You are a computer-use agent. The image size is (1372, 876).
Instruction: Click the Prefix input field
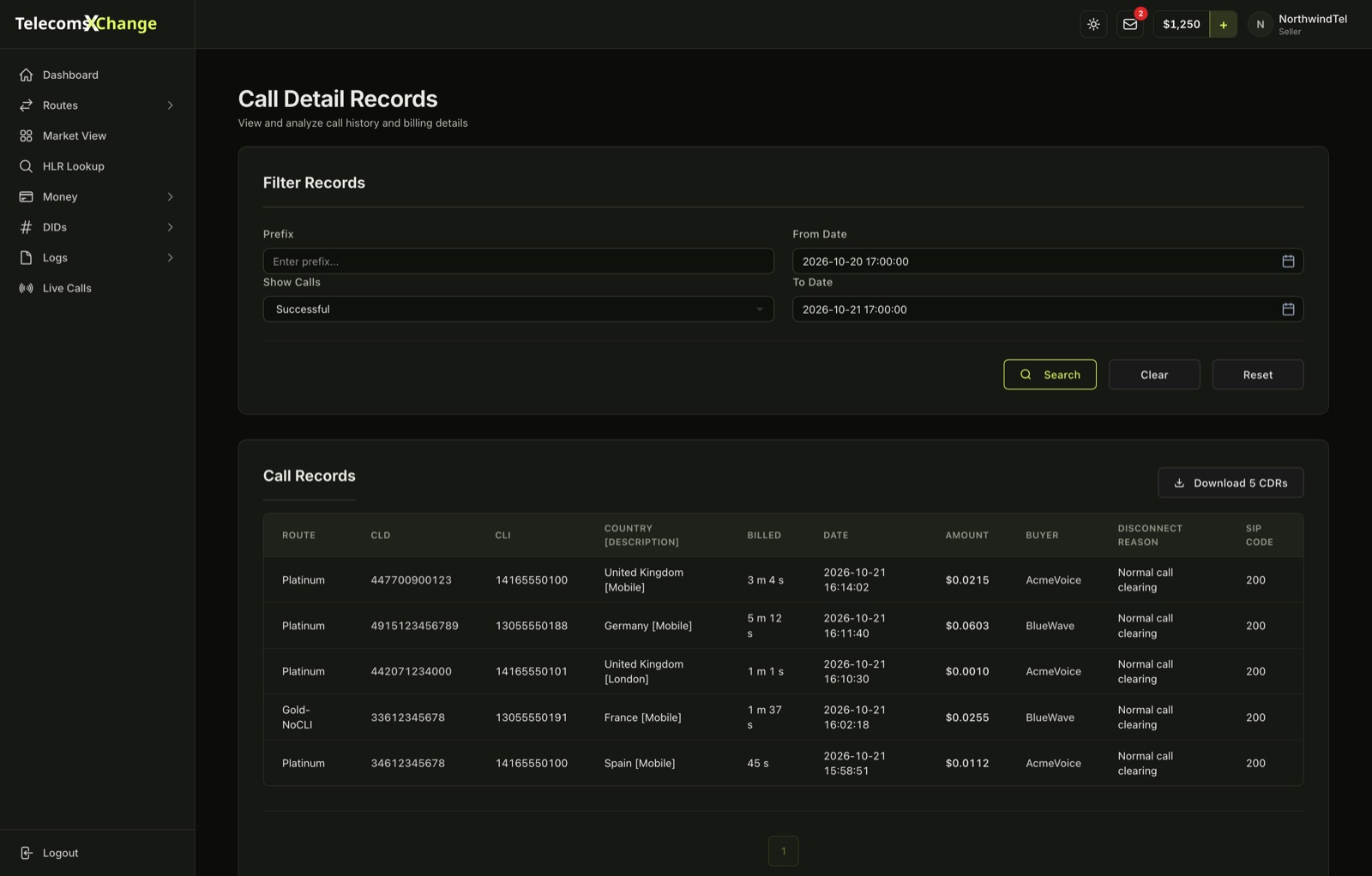click(518, 261)
